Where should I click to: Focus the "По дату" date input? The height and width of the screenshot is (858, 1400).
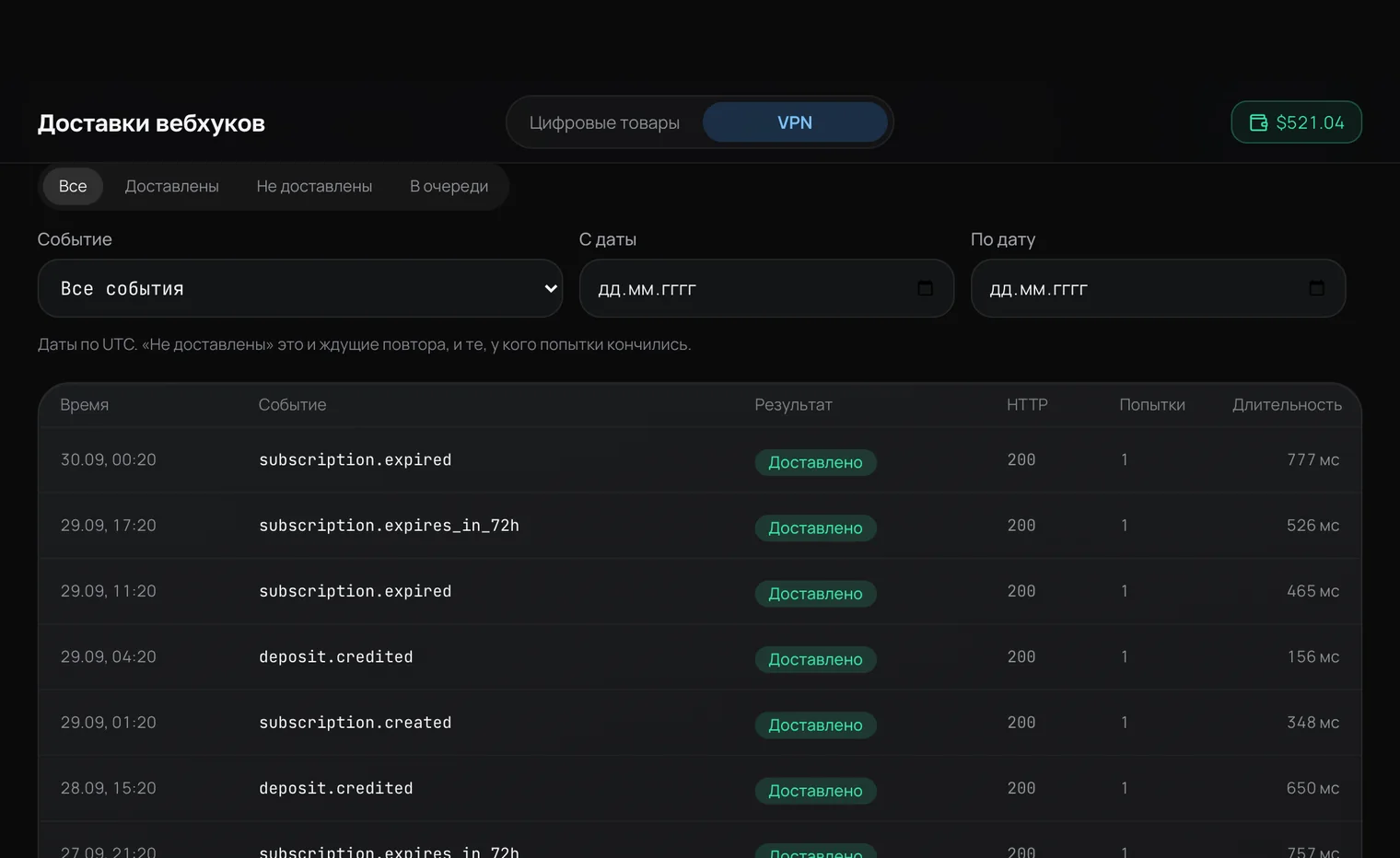1158,288
